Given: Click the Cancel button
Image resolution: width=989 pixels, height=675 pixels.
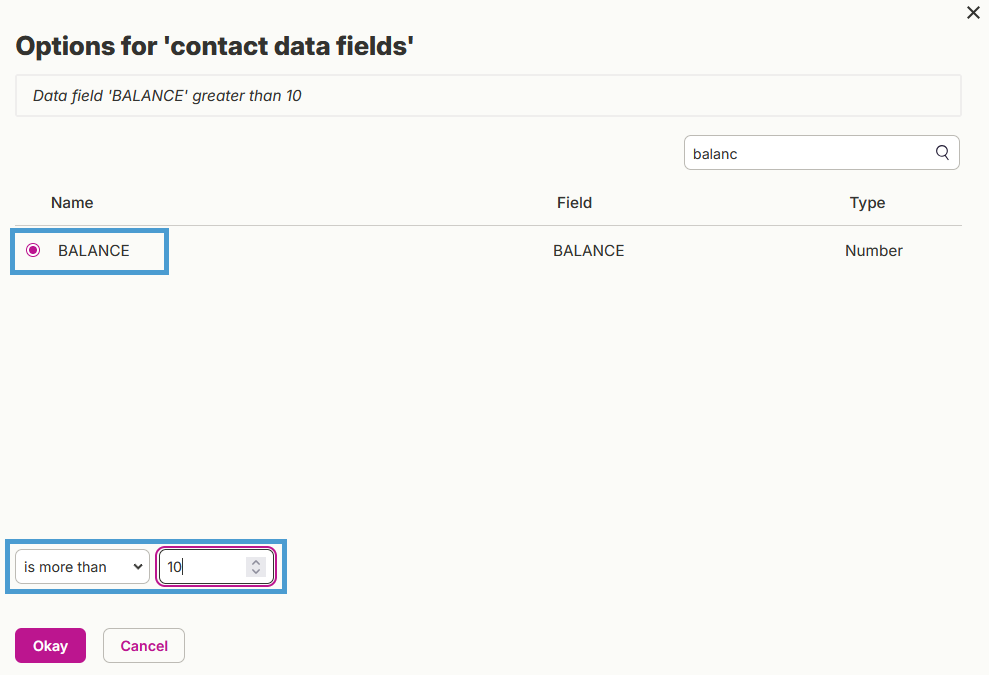Looking at the screenshot, I should (144, 645).
